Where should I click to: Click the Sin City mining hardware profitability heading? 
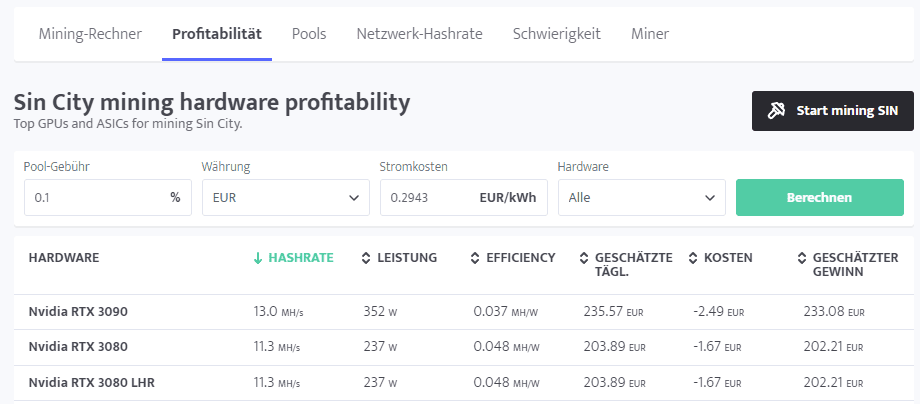tap(212, 103)
